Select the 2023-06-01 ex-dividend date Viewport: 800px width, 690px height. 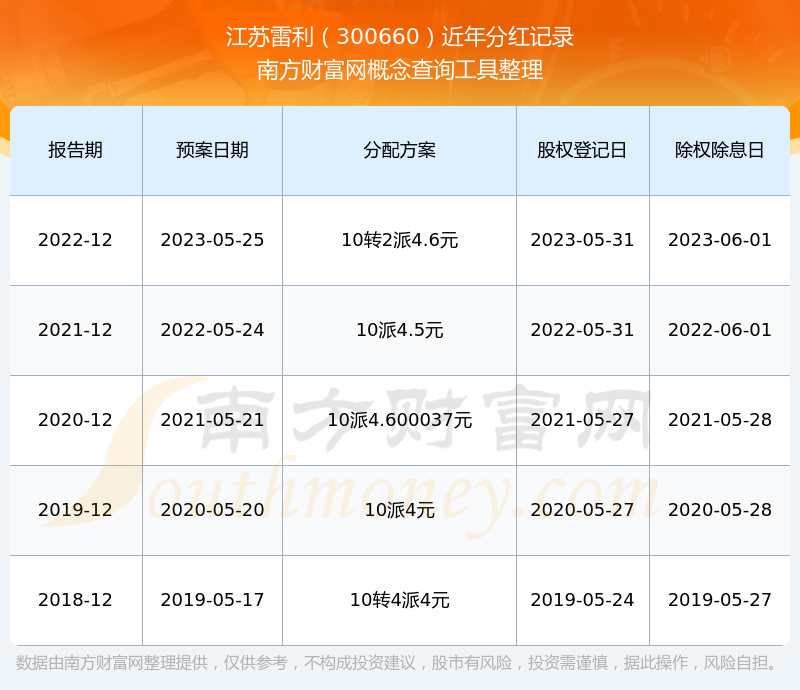[x=718, y=239]
